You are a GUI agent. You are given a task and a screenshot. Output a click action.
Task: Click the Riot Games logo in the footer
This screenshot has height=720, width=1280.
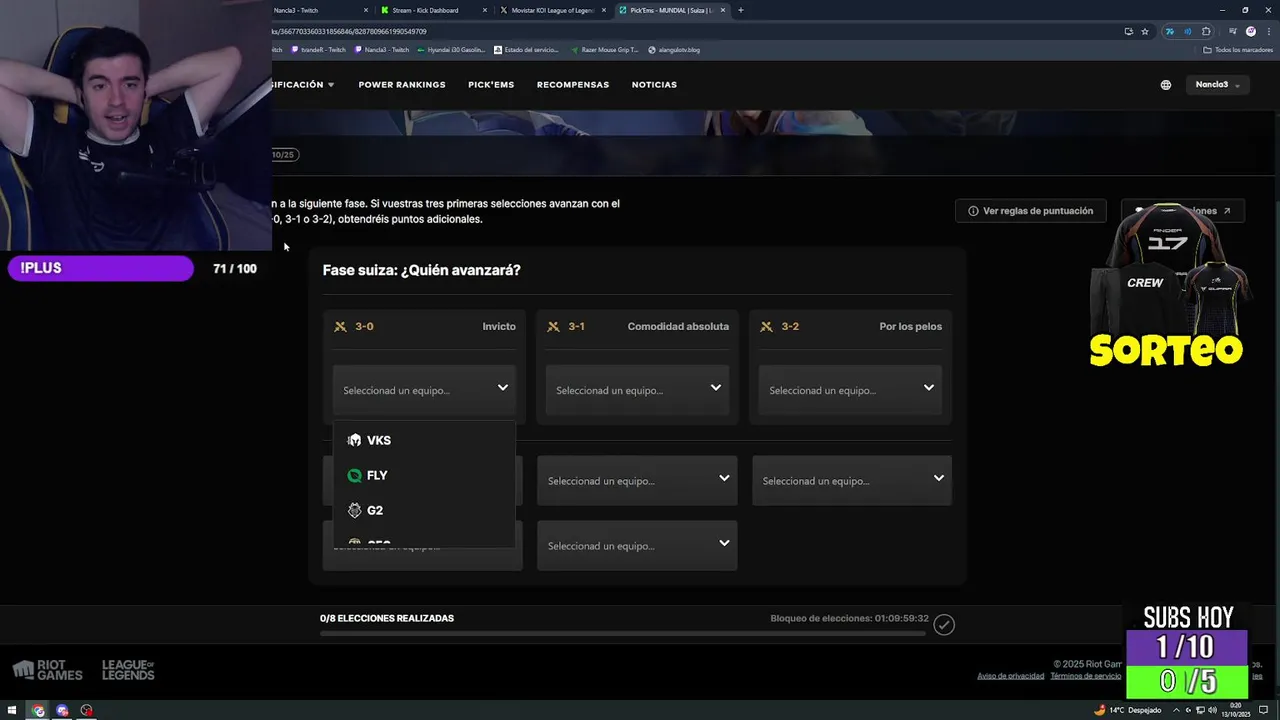pyautogui.click(x=47, y=670)
